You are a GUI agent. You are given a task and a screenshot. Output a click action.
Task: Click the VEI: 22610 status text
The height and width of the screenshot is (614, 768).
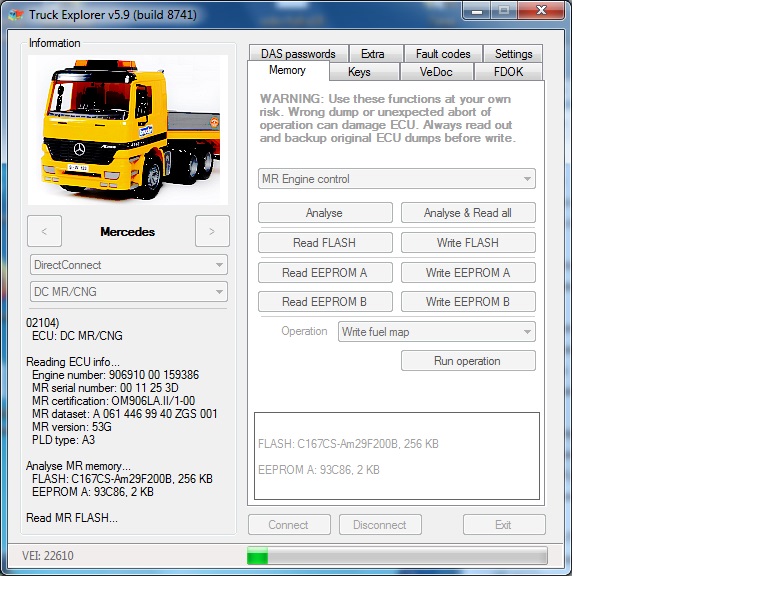[x=48, y=556]
